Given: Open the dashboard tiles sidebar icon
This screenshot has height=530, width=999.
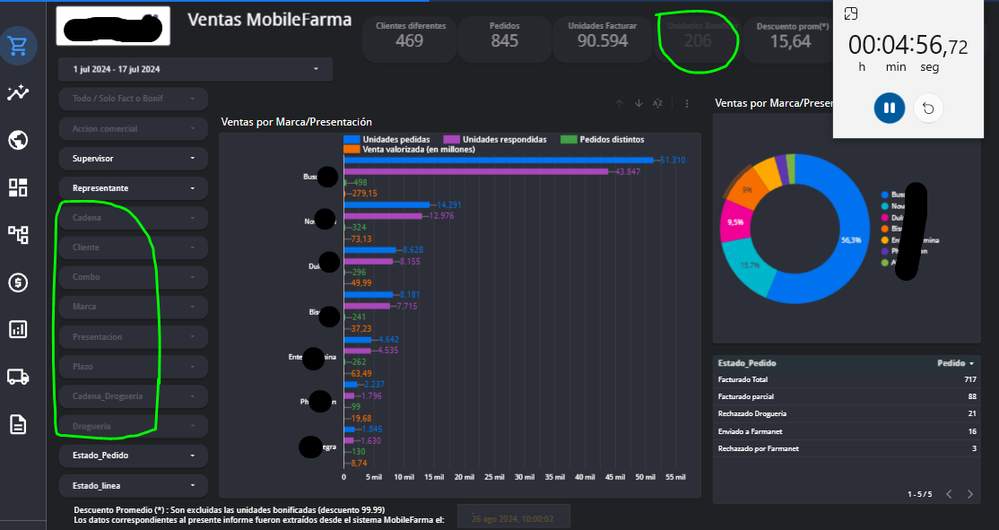Looking at the screenshot, I should (x=18, y=187).
